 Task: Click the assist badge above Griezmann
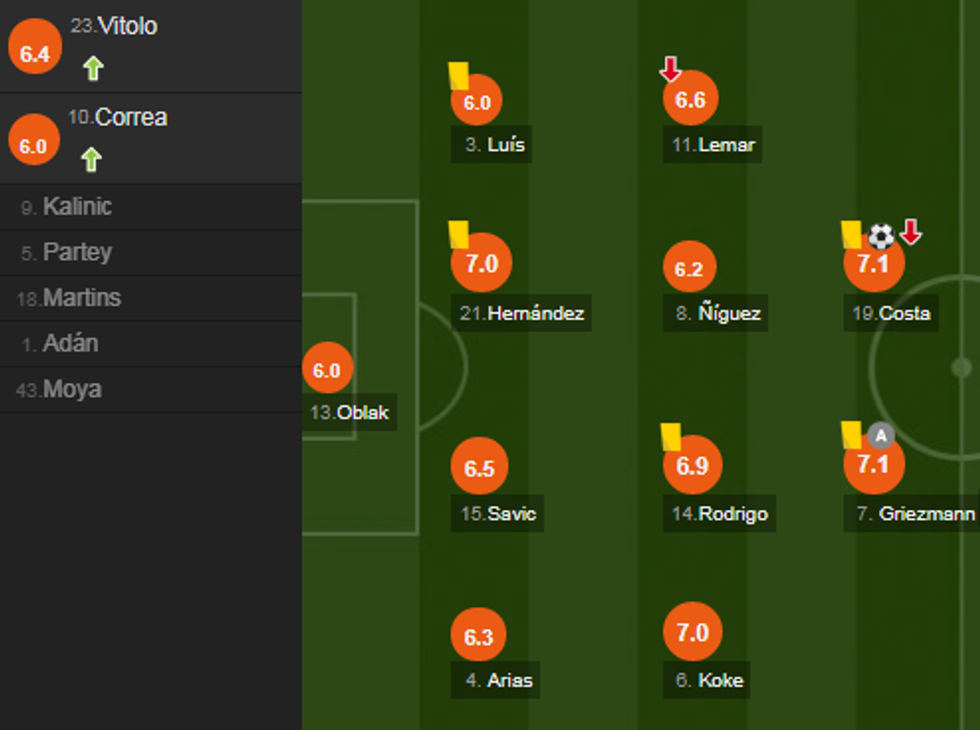[880, 435]
